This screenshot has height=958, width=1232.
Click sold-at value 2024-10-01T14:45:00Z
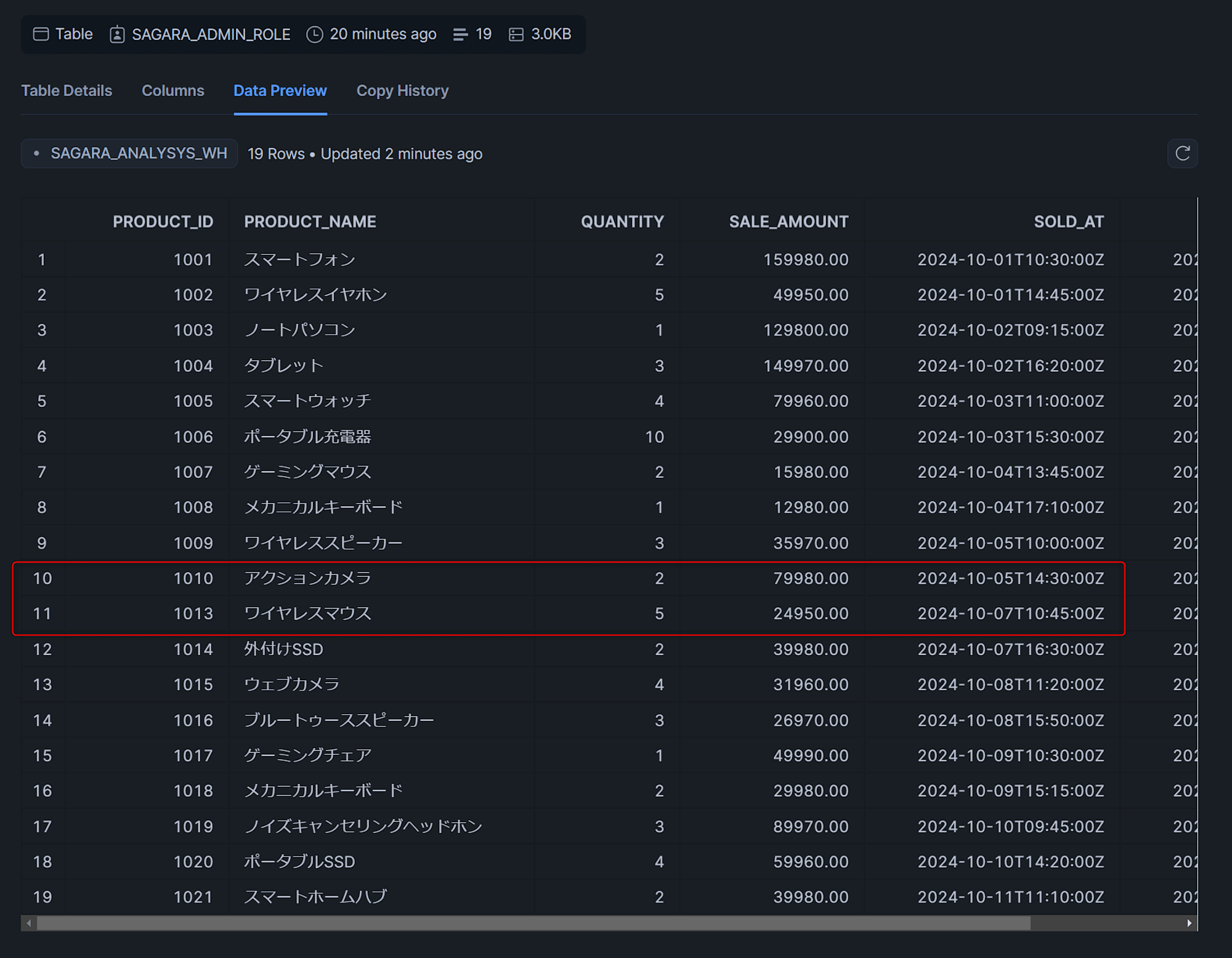pos(1011,295)
